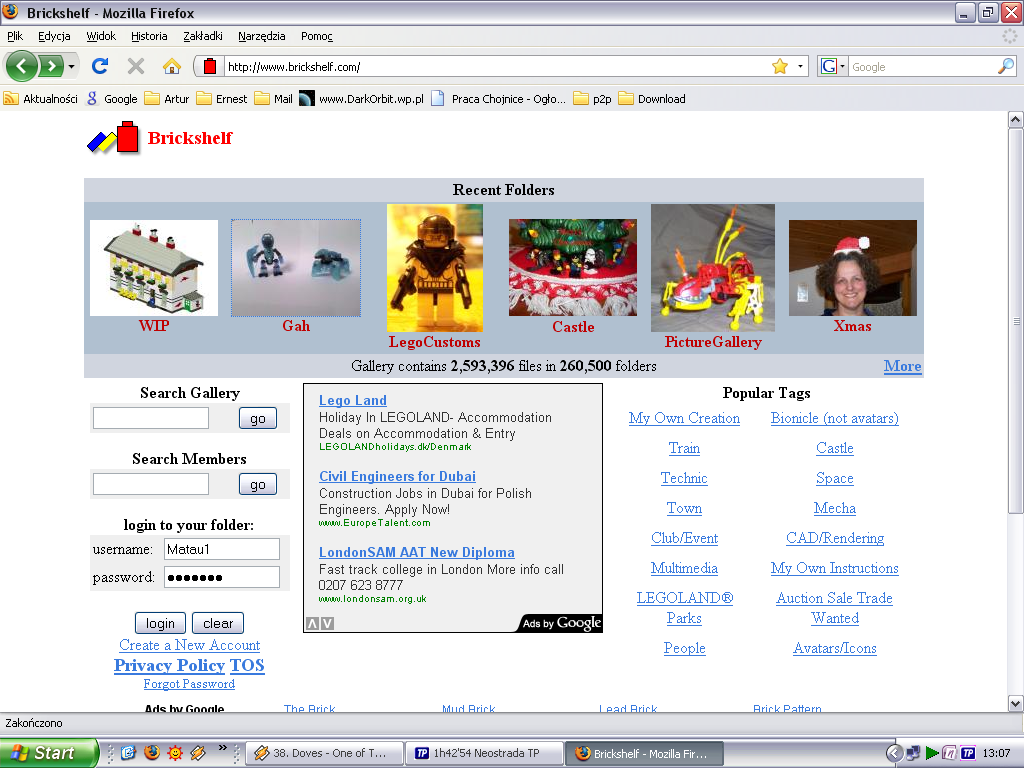Click the More recent folders link
Image resolution: width=1024 pixels, height=768 pixels.
903,366
